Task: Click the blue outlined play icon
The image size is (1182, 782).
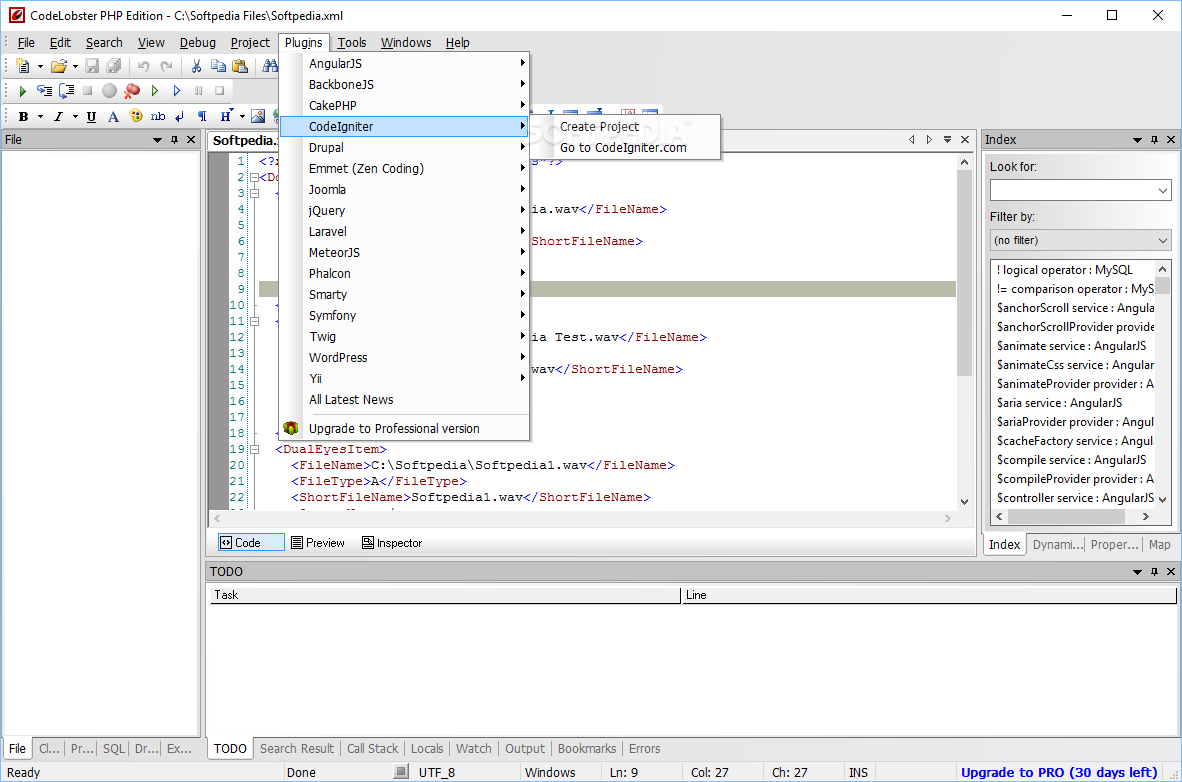Action: tap(176, 91)
